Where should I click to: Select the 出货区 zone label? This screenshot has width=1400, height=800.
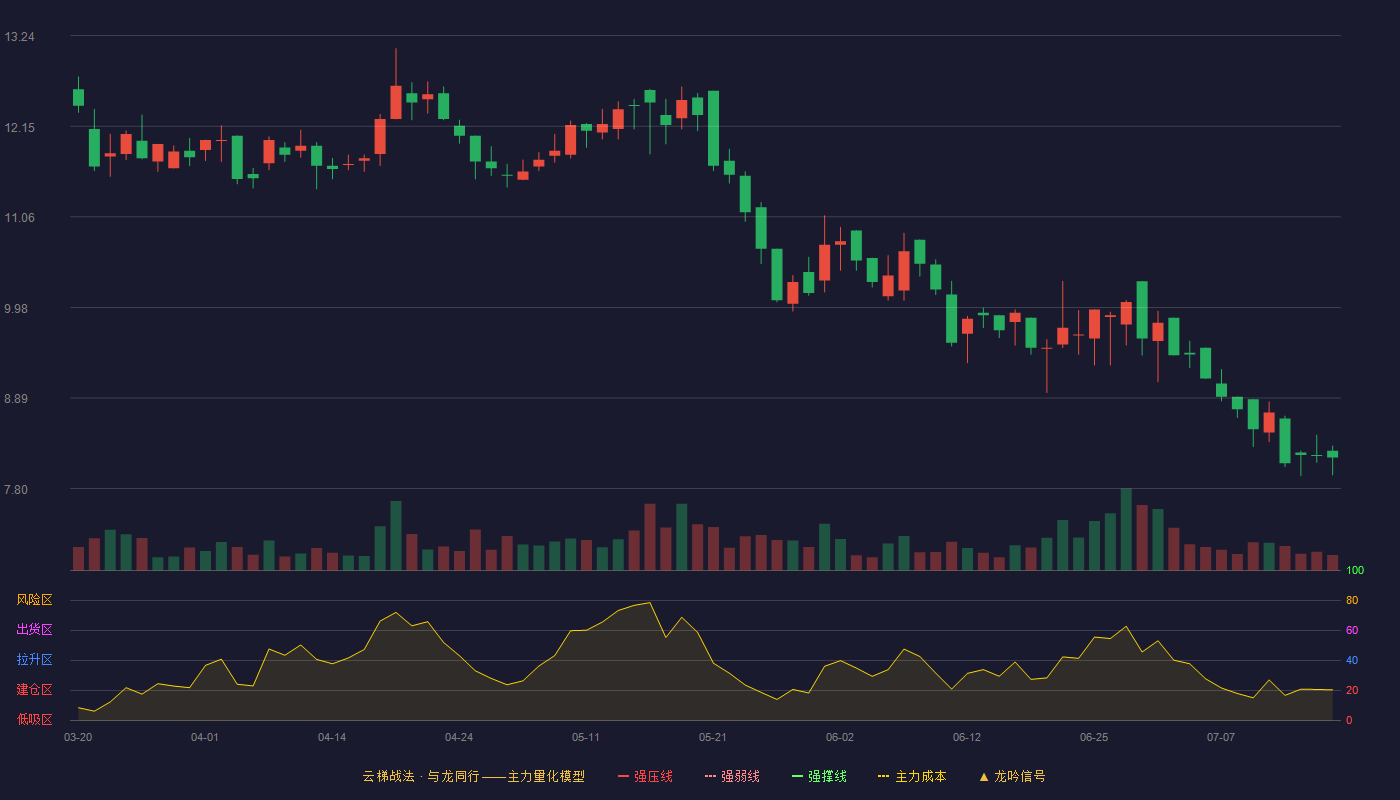coord(34,630)
